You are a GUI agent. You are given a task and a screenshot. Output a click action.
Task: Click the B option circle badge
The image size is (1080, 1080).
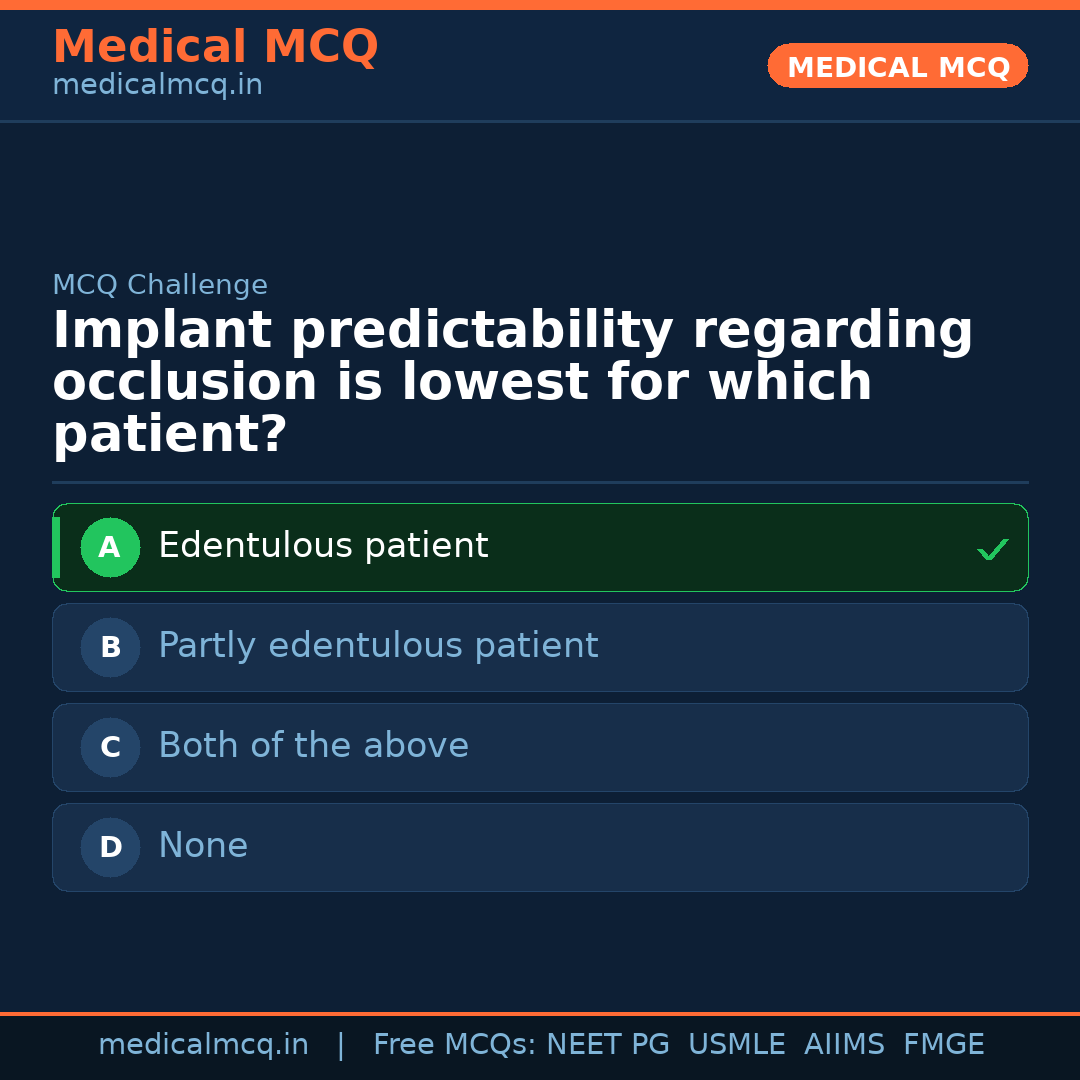(x=110, y=647)
